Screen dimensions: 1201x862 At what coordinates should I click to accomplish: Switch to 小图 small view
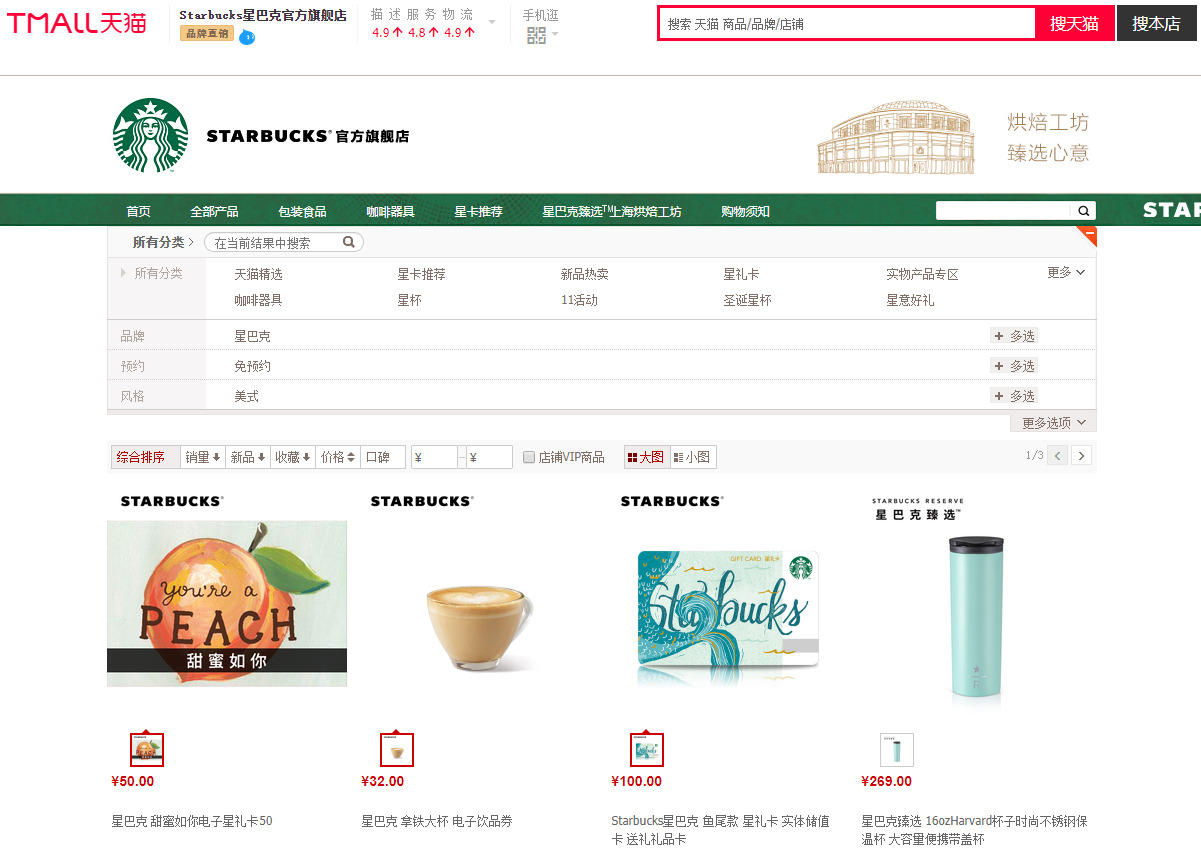pyautogui.click(x=693, y=457)
